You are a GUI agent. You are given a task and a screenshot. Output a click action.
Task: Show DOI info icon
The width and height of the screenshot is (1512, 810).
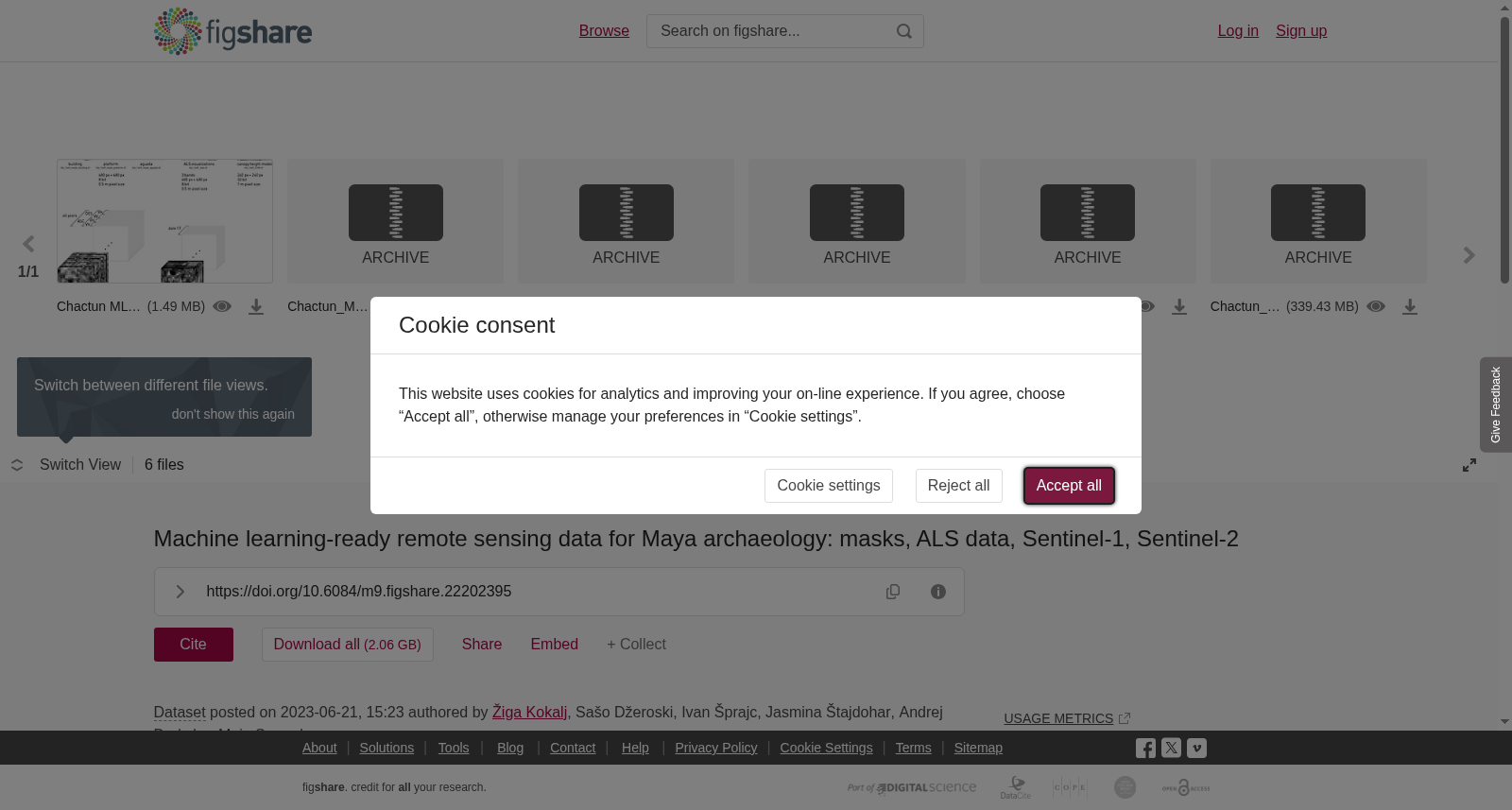click(x=938, y=592)
